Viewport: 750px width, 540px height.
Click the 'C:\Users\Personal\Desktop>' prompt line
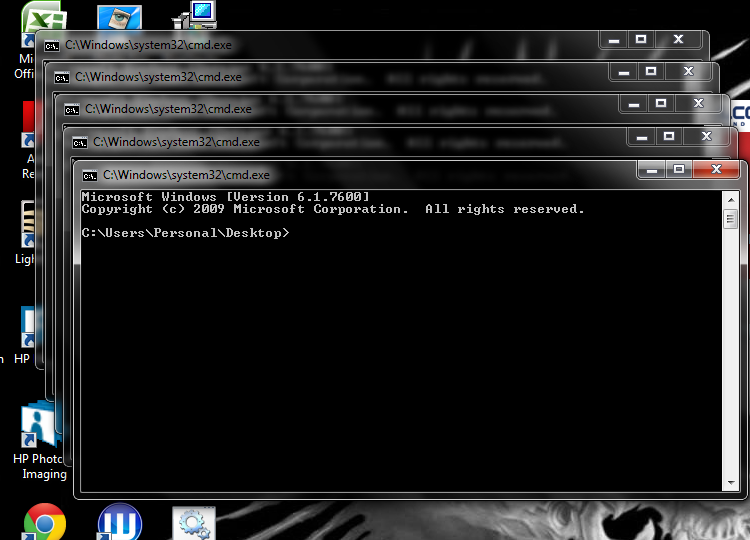[185, 233]
